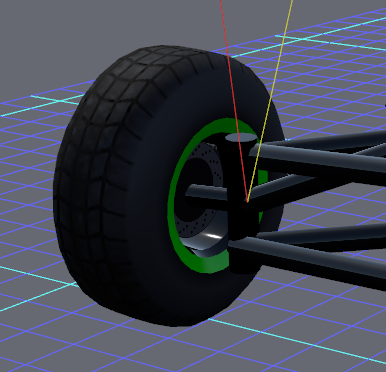The image size is (386, 372).
Task: Click the shiny highlight on the wheel hub
Action: tap(212, 237)
